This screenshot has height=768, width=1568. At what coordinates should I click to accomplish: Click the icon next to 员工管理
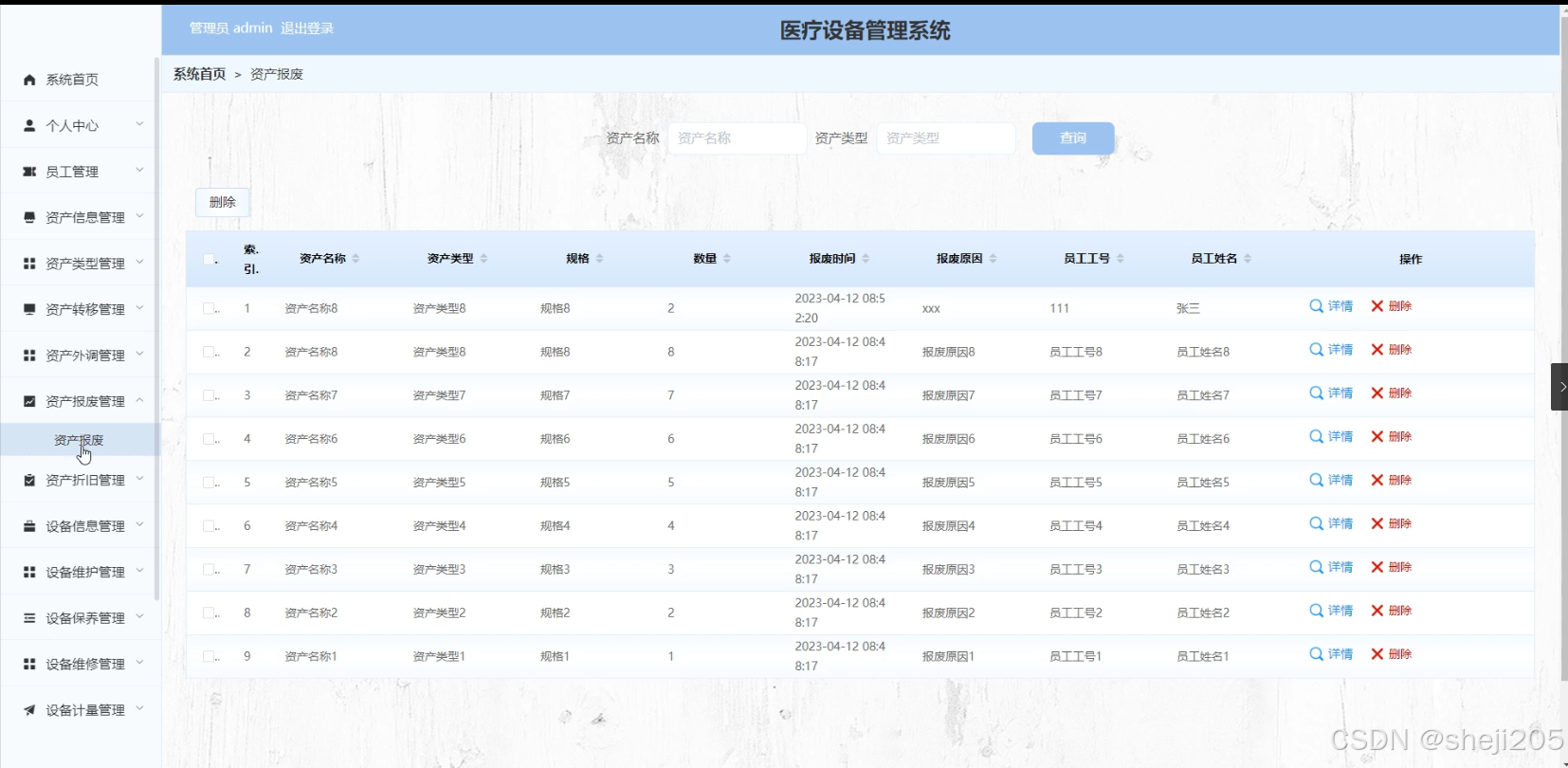29,172
